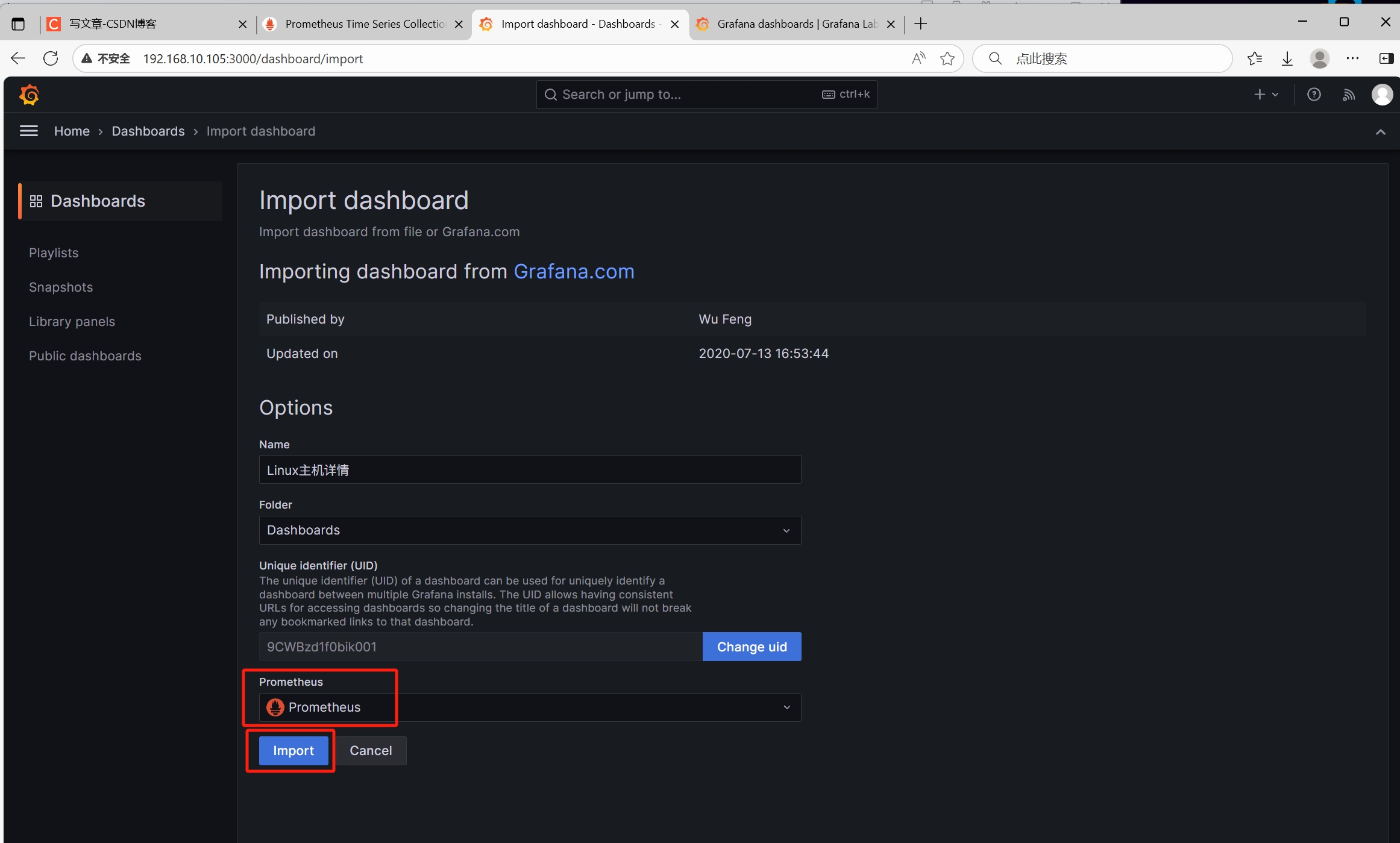Open Public dashboards in sidebar
The width and height of the screenshot is (1400, 843).
point(85,356)
